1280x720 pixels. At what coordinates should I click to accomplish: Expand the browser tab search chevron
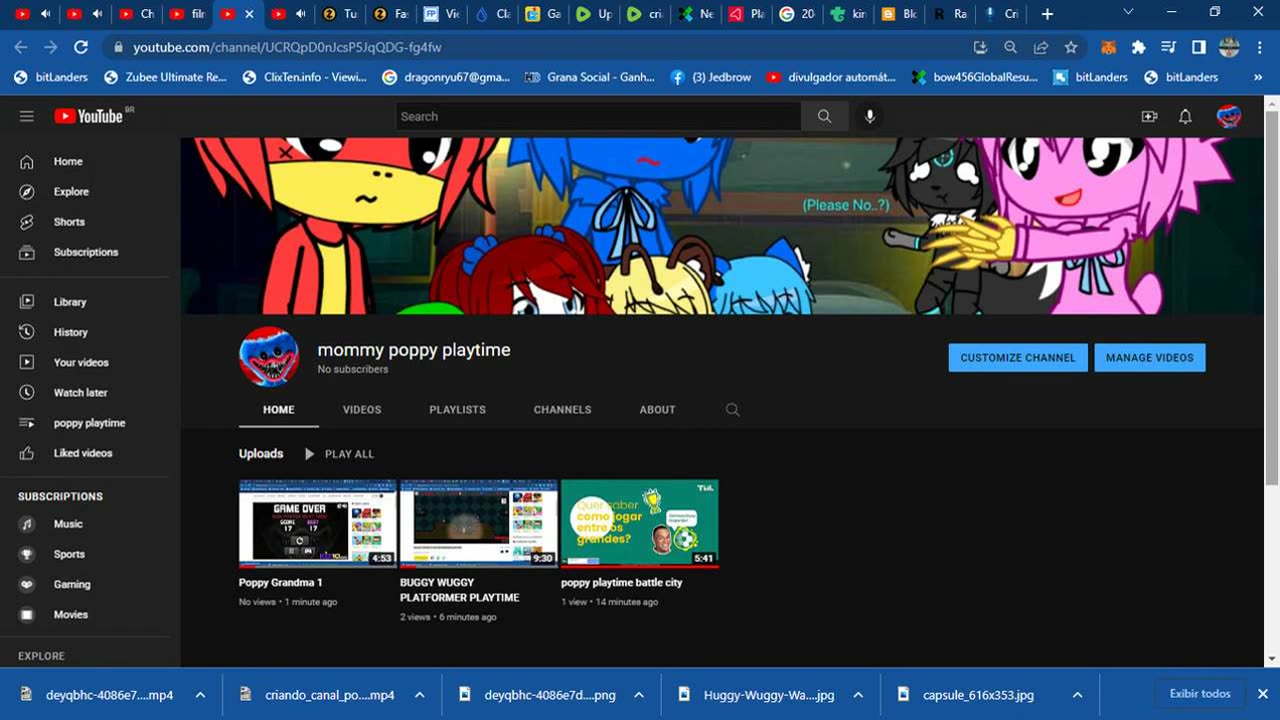point(1129,13)
